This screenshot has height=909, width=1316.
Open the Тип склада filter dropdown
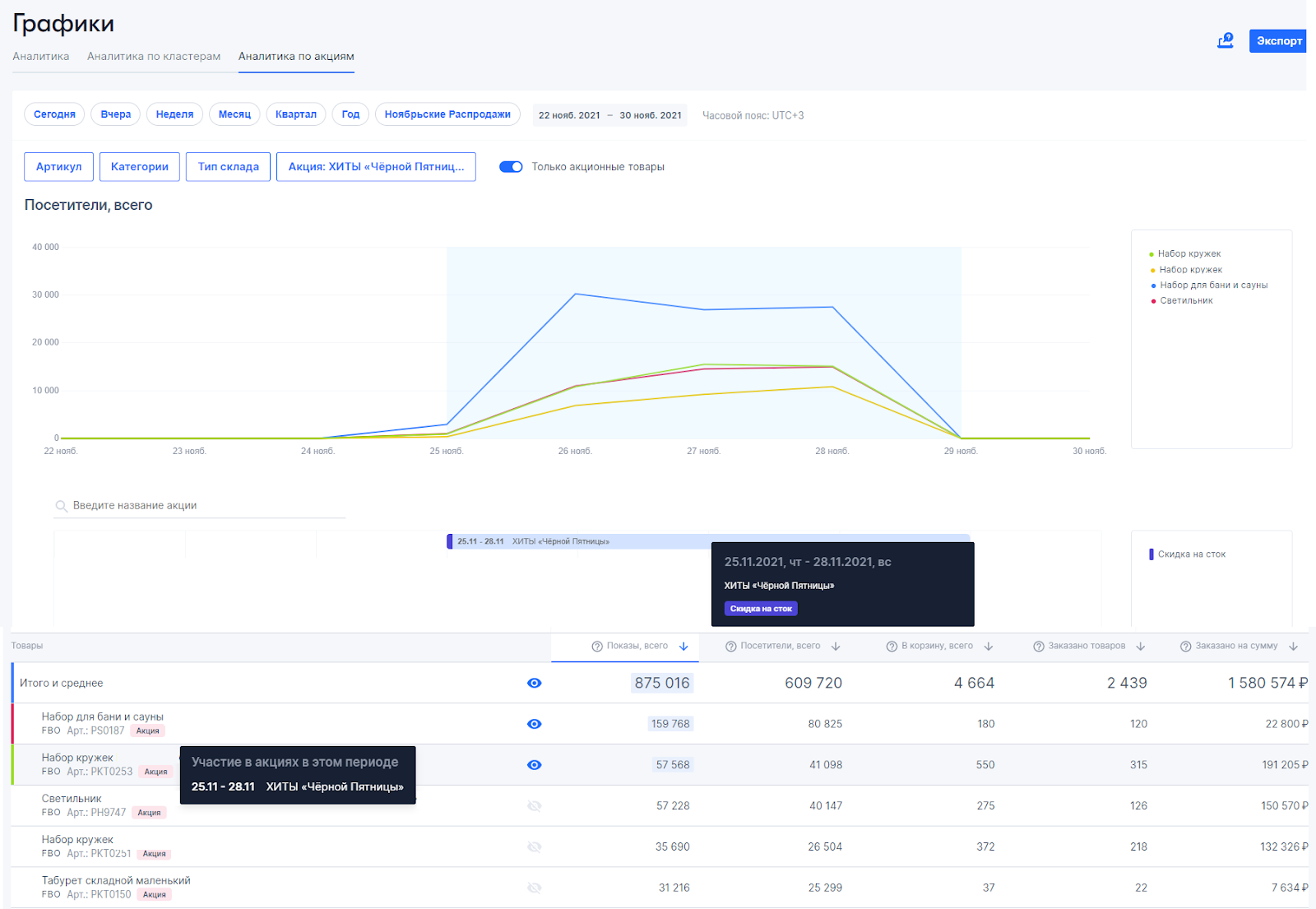[228, 167]
